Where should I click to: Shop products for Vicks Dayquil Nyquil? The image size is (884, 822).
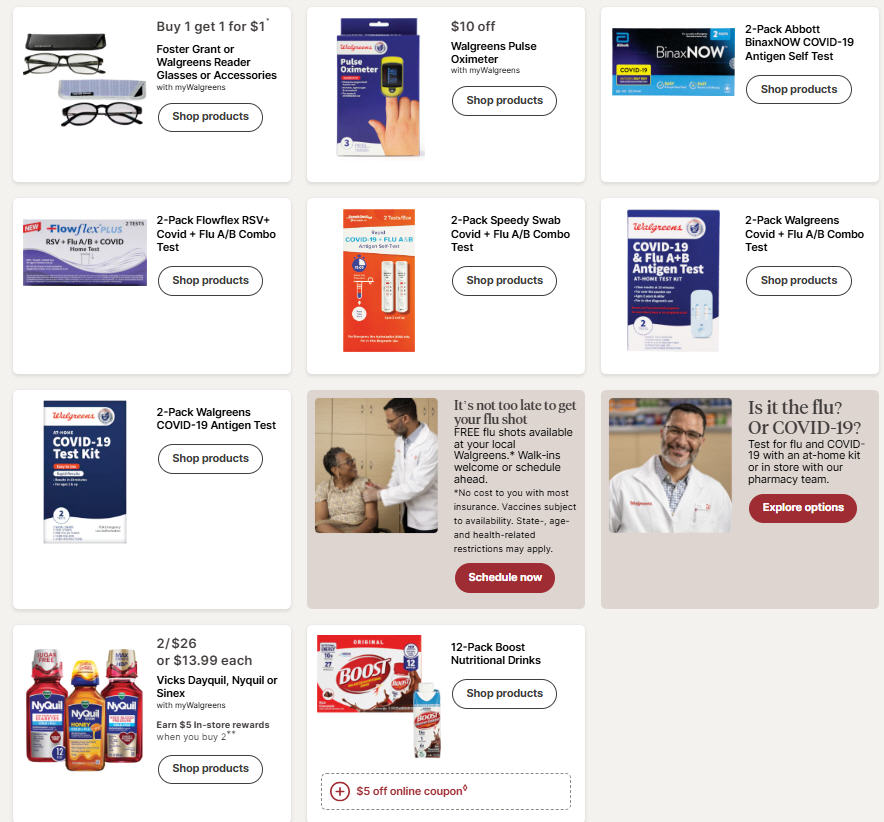[x=210, y=768]
